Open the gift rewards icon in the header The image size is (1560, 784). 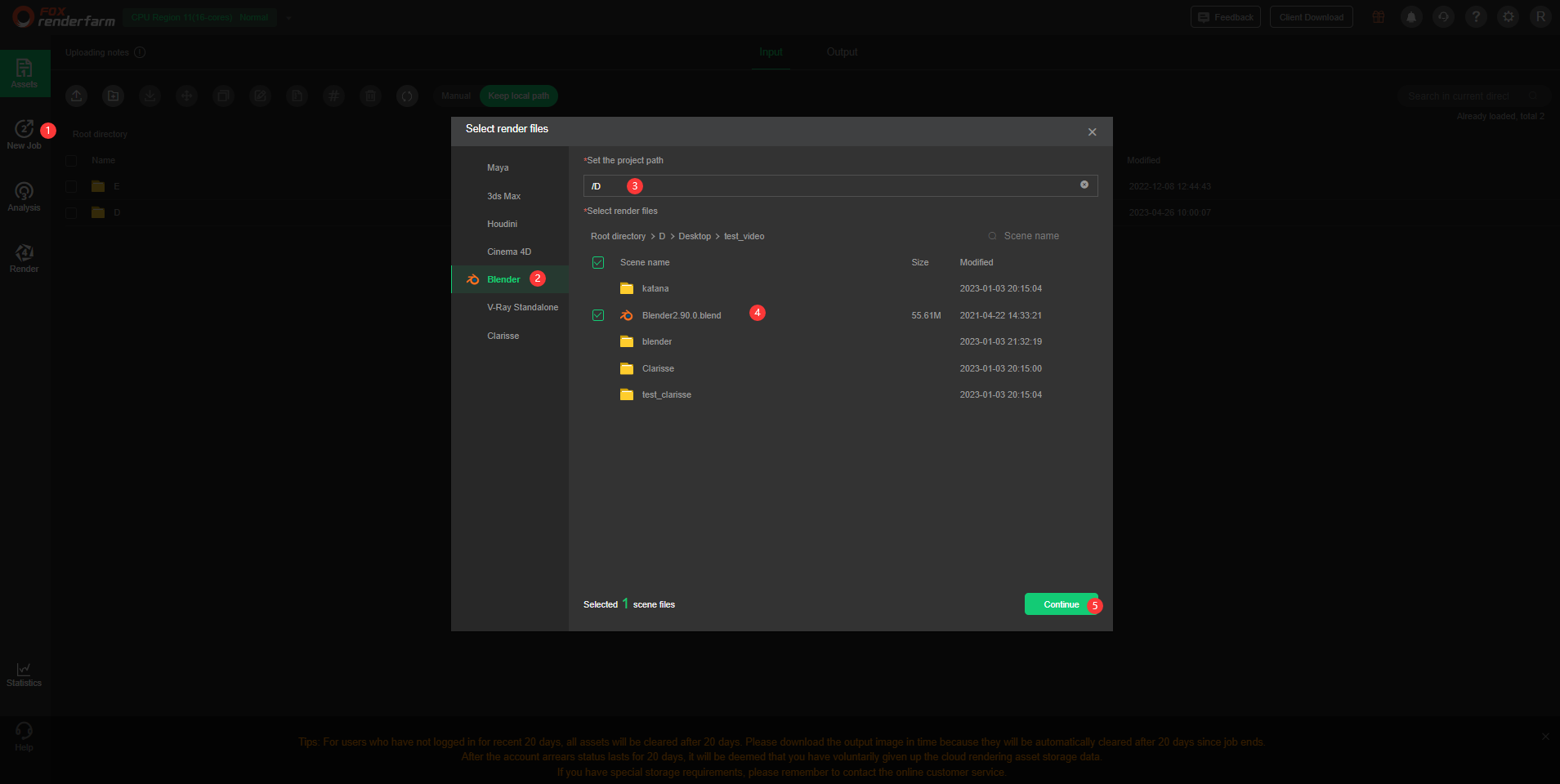click(1379, 17)
